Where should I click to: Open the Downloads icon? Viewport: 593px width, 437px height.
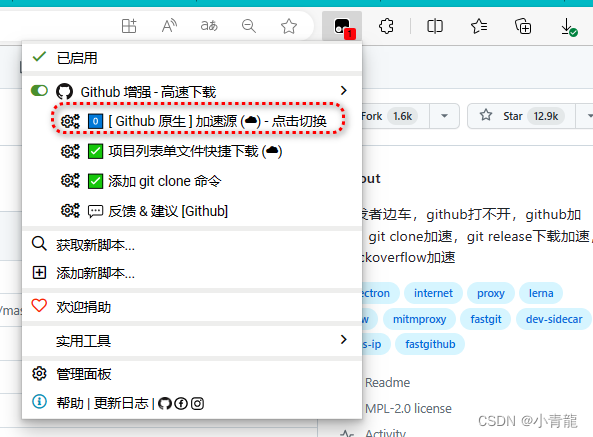[x=568, y=27]
